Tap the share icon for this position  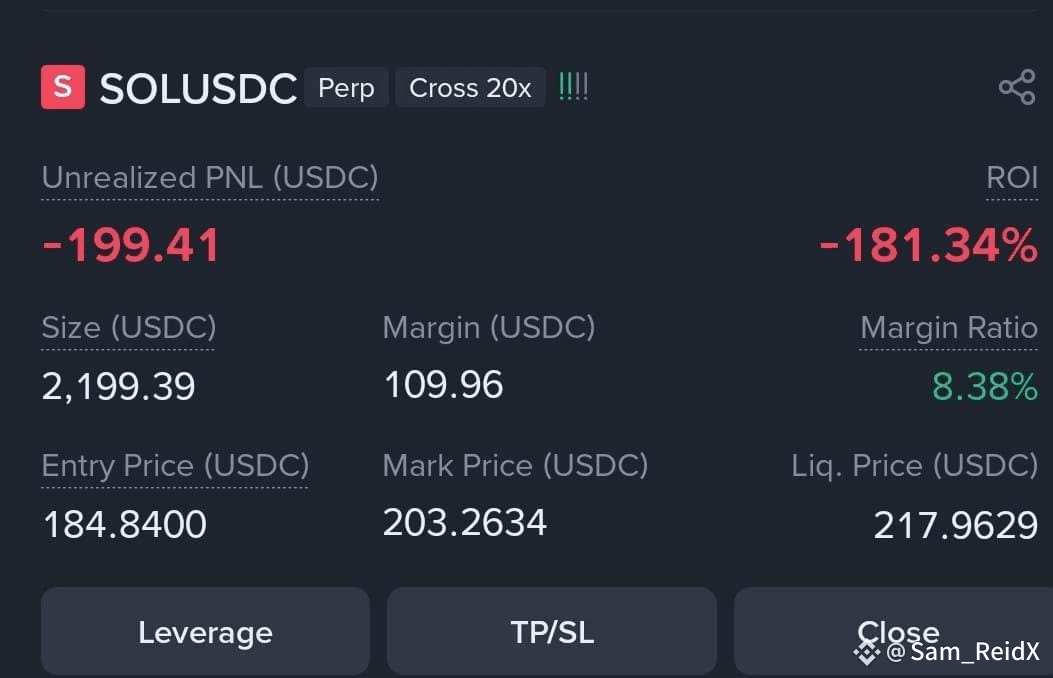coord(1017,87)
